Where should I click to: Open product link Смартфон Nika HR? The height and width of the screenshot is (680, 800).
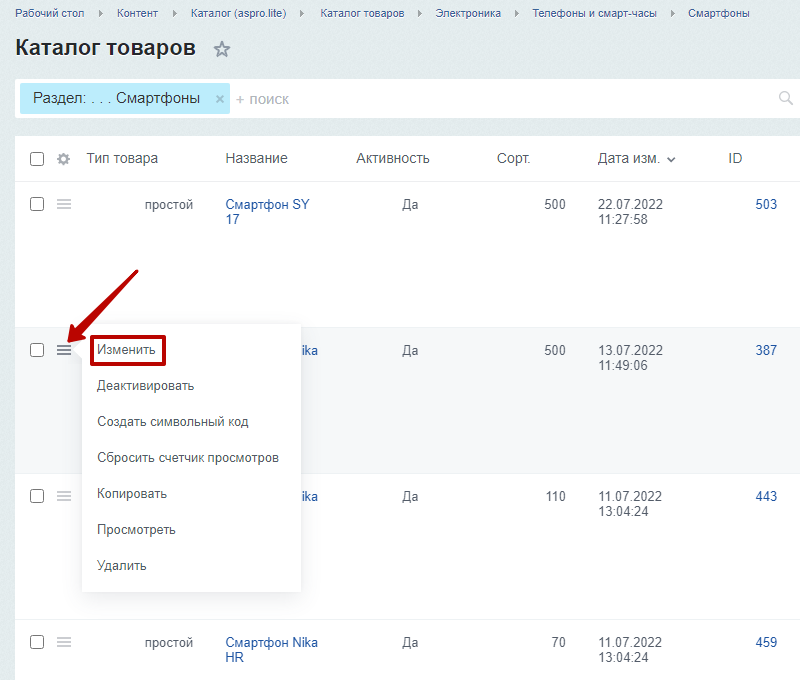pos(271,649)
